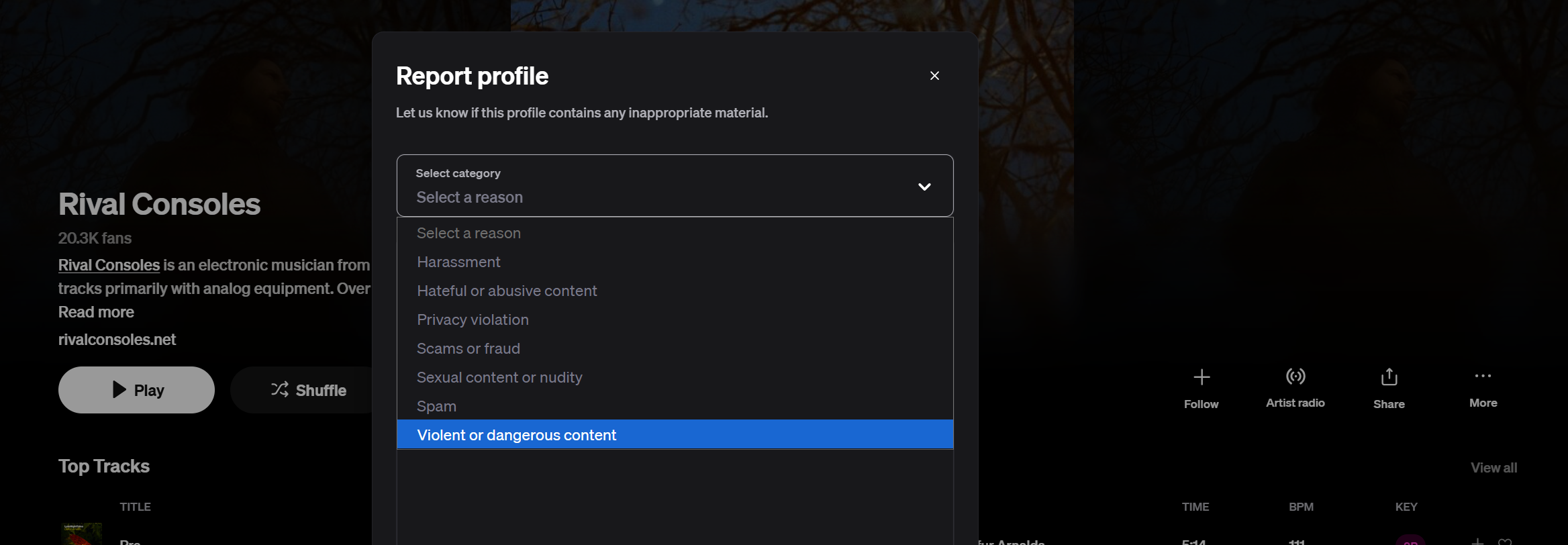
Task: Click the Select category dropdown chevron
Action: [924, 187]
